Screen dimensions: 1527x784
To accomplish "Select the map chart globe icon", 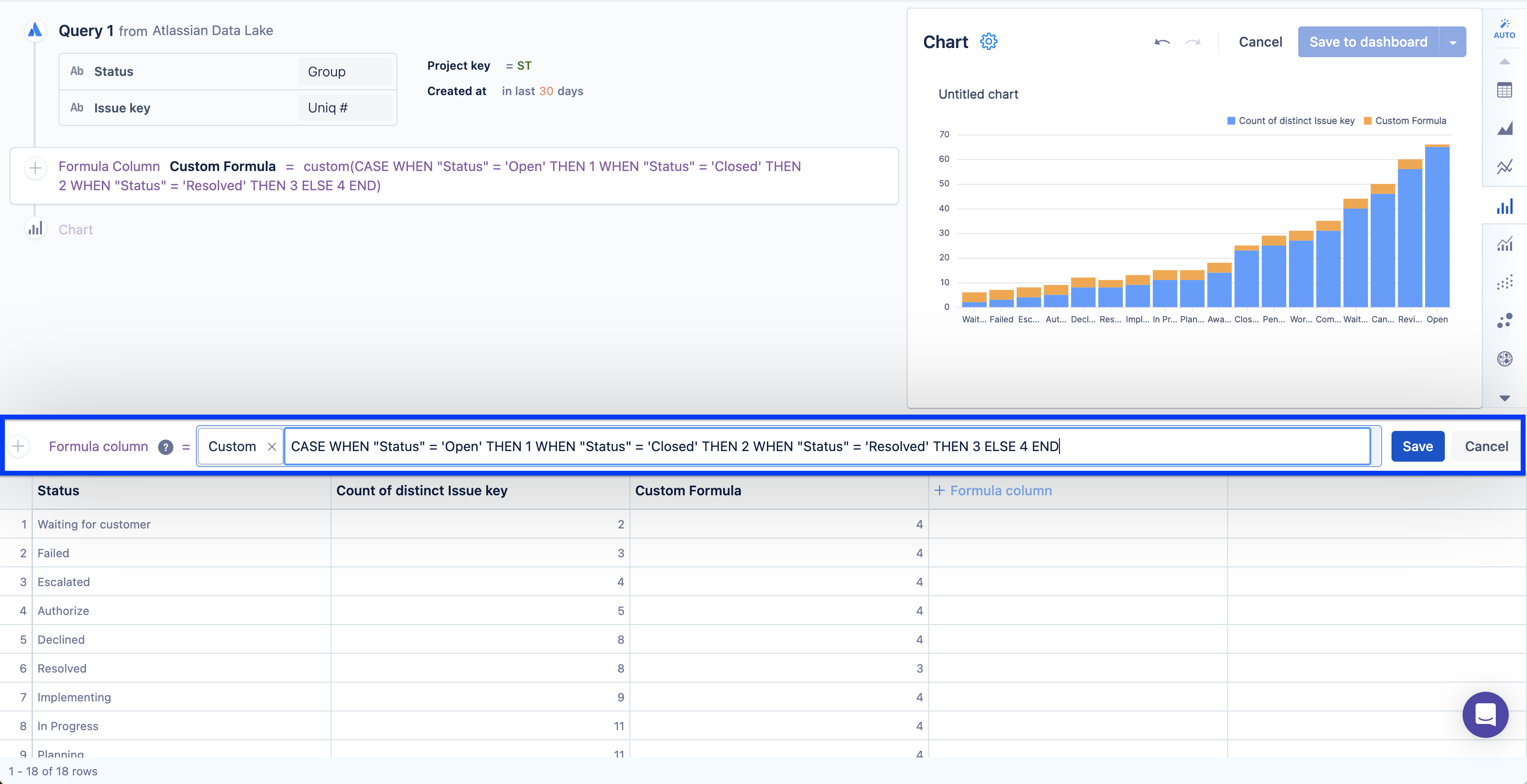I will click(x=1504, y=358).
